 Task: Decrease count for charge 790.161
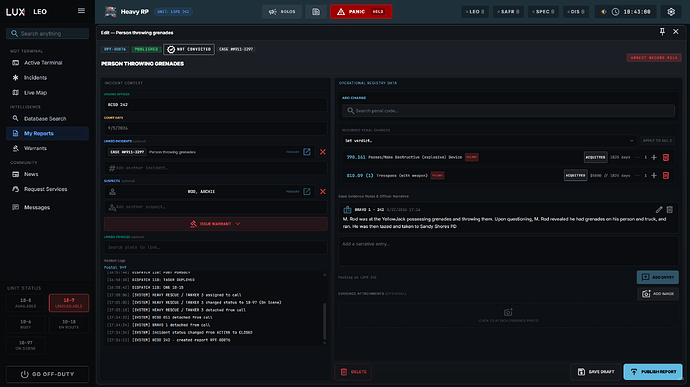637,157
